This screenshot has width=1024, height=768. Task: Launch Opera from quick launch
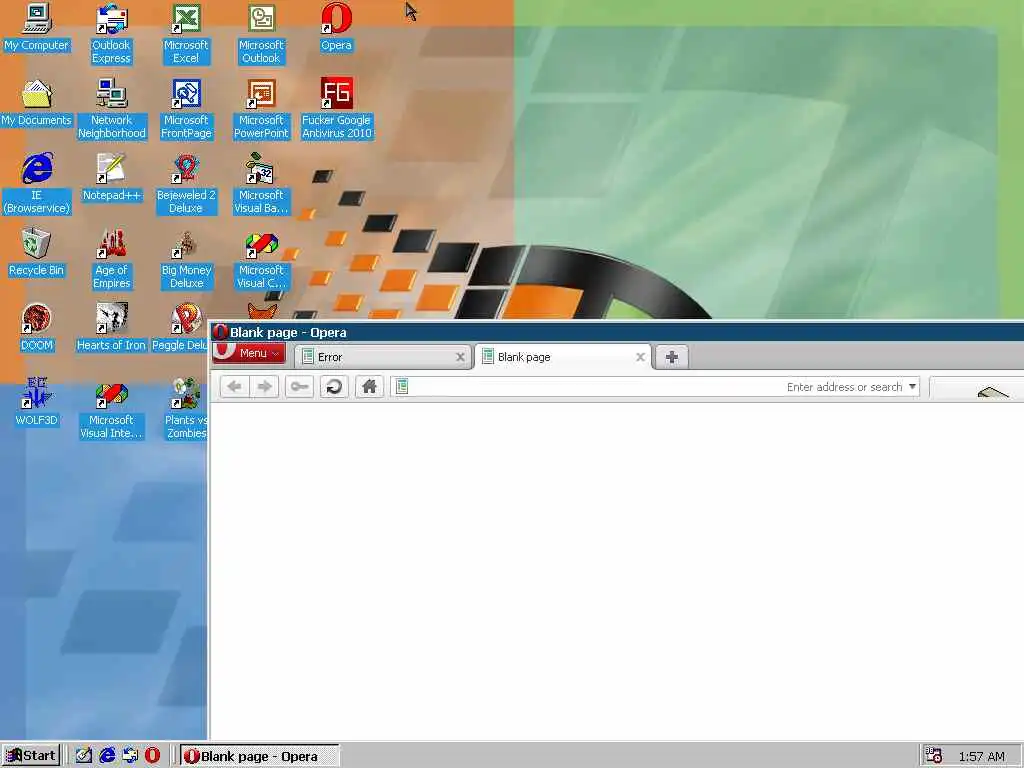[152, 756]
